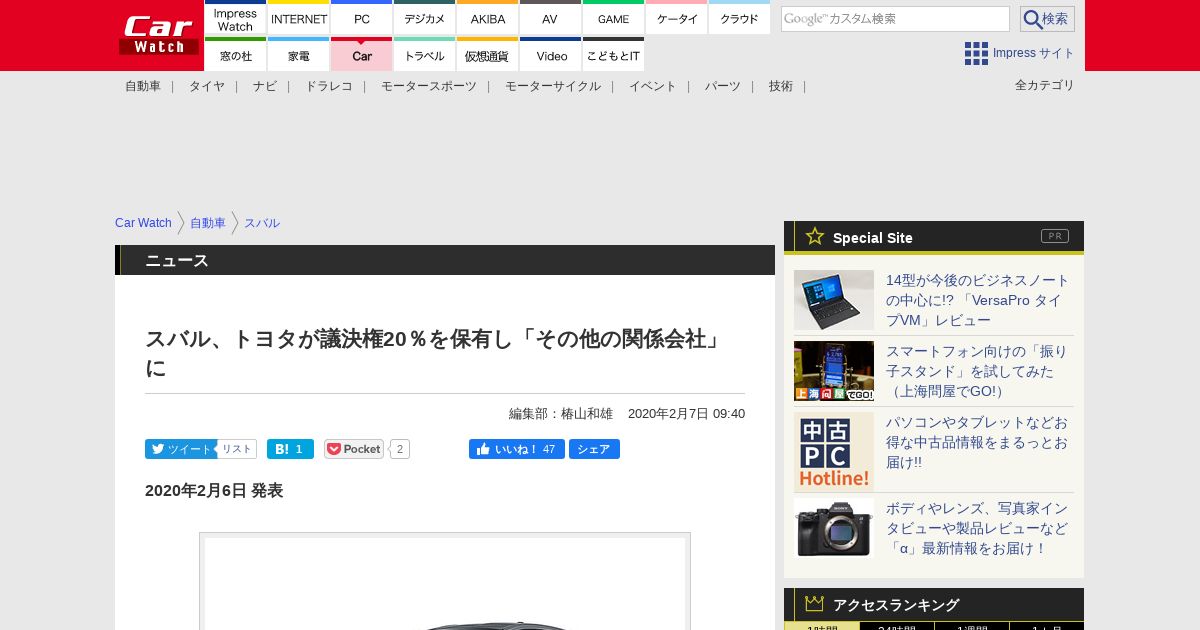Save article with Pocket button
1200x630 pixels.
(x=354, y=449)
